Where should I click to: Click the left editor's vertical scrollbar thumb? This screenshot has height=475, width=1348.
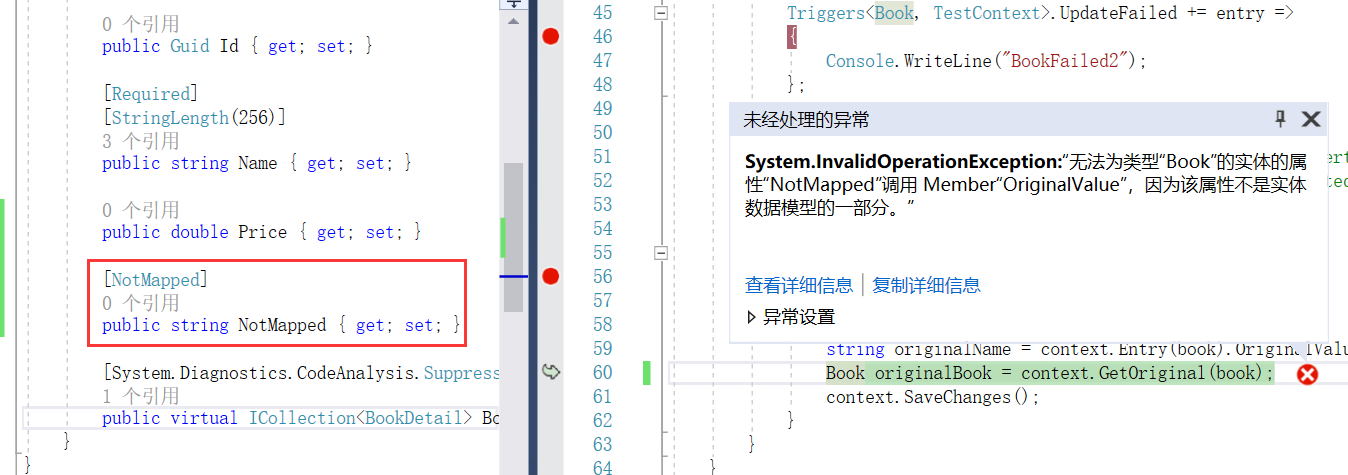pos(513,238)
